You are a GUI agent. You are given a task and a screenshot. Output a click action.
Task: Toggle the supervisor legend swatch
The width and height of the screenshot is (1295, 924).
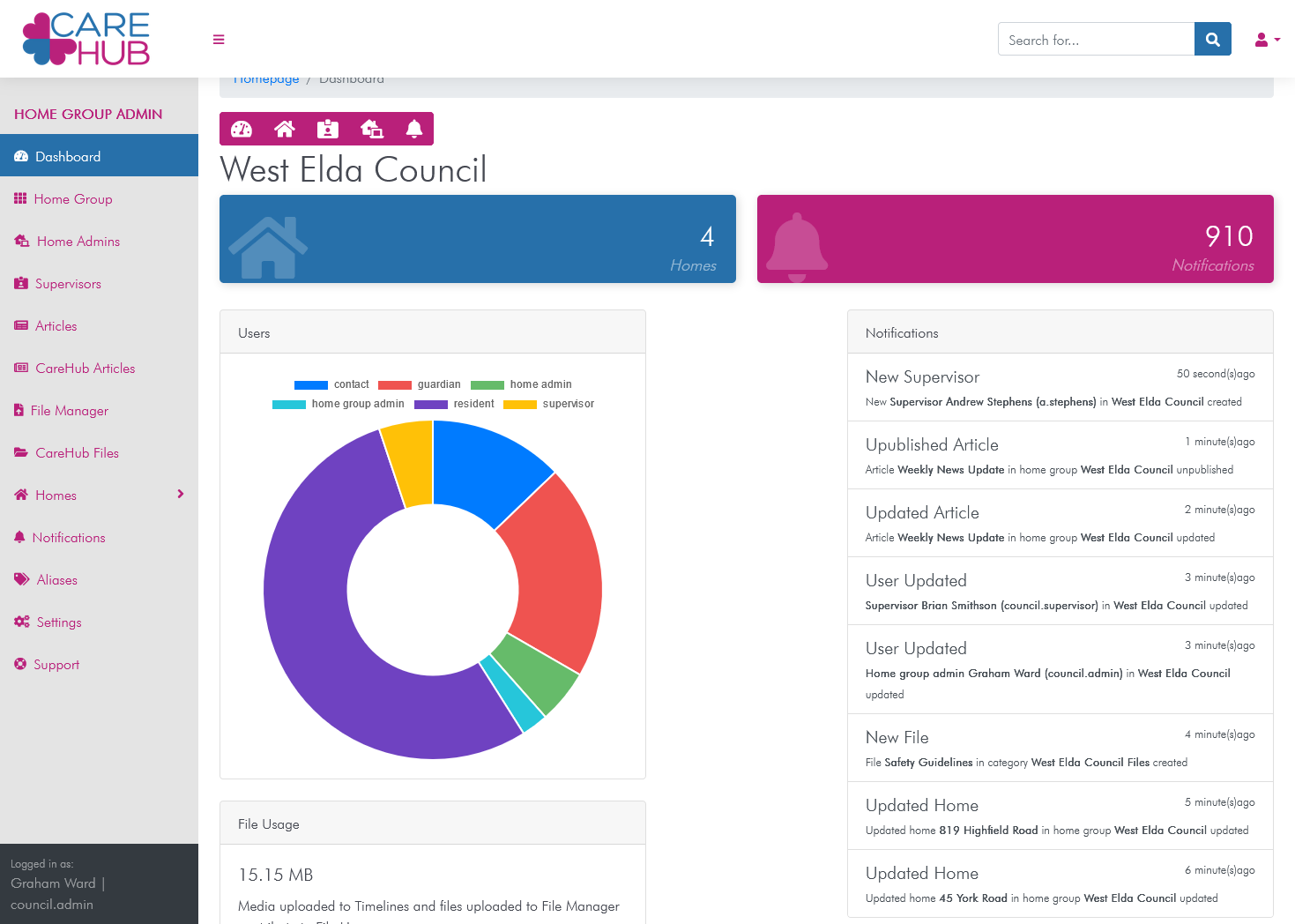[x=520, y=404]
